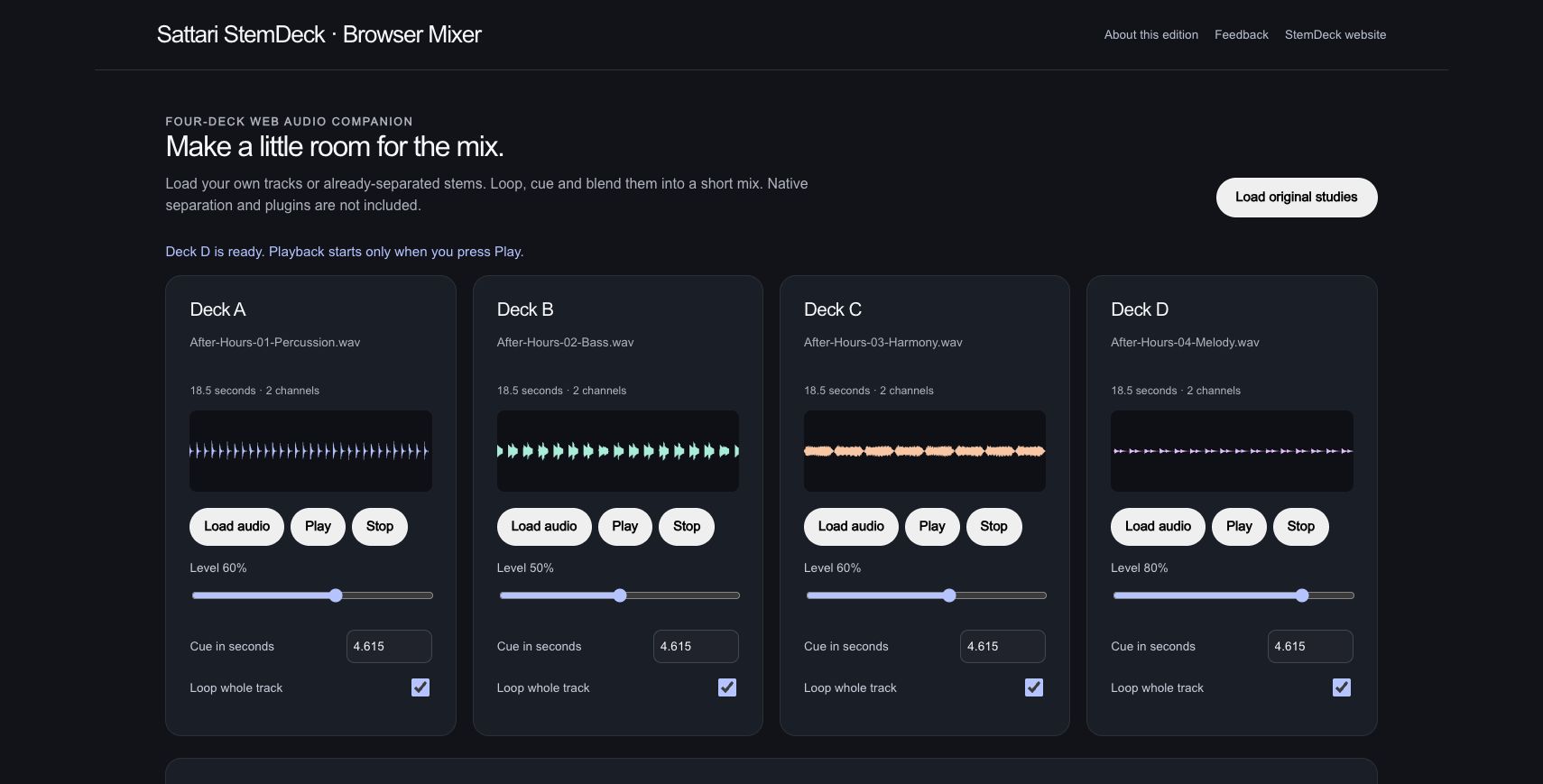Click file name After-Hours-04-Melody.wav
Screen dimensions: 1543x784
click(x=1185, y=342)
